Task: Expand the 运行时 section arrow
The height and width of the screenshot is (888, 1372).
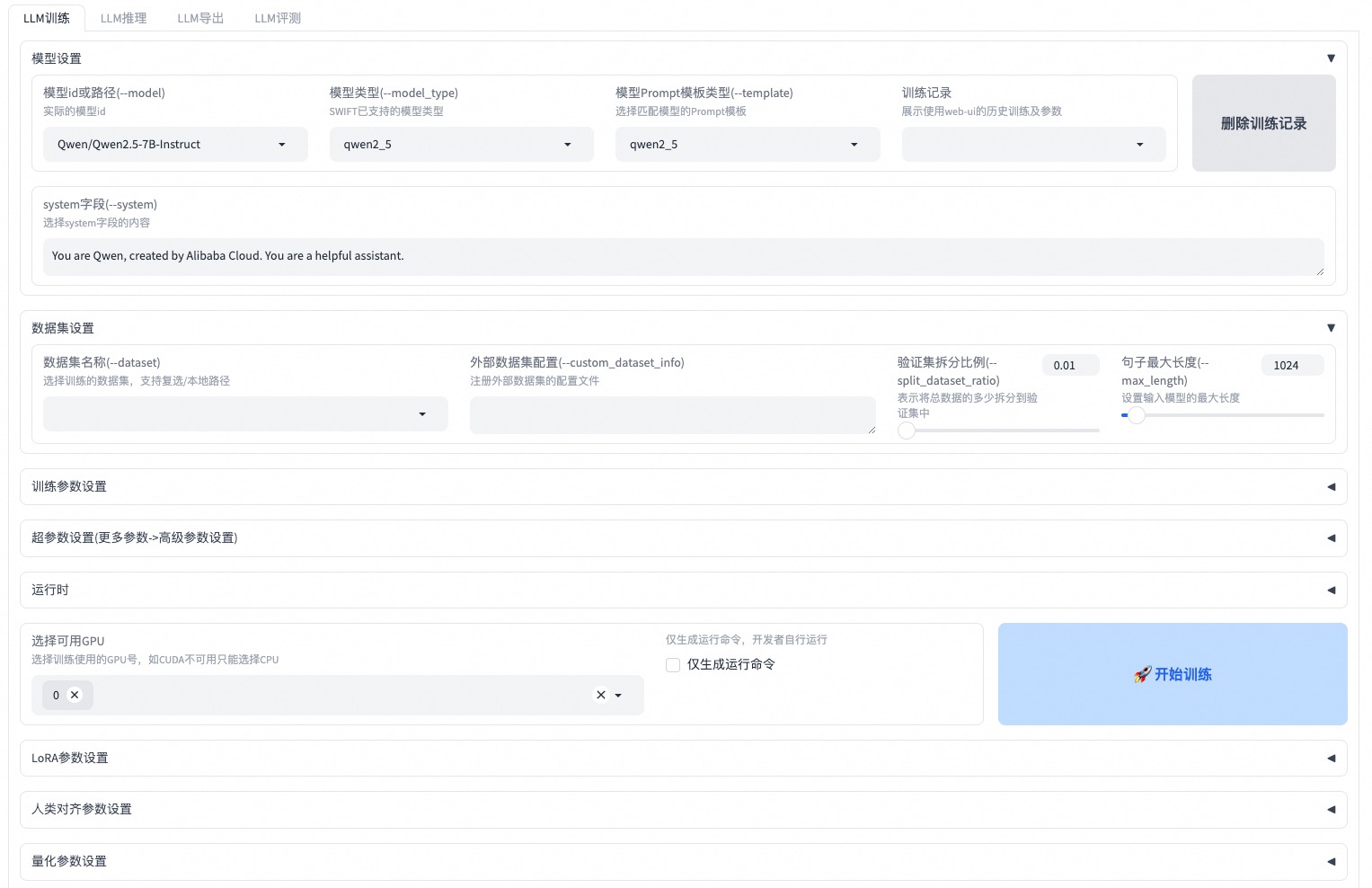Action: 1331,591
